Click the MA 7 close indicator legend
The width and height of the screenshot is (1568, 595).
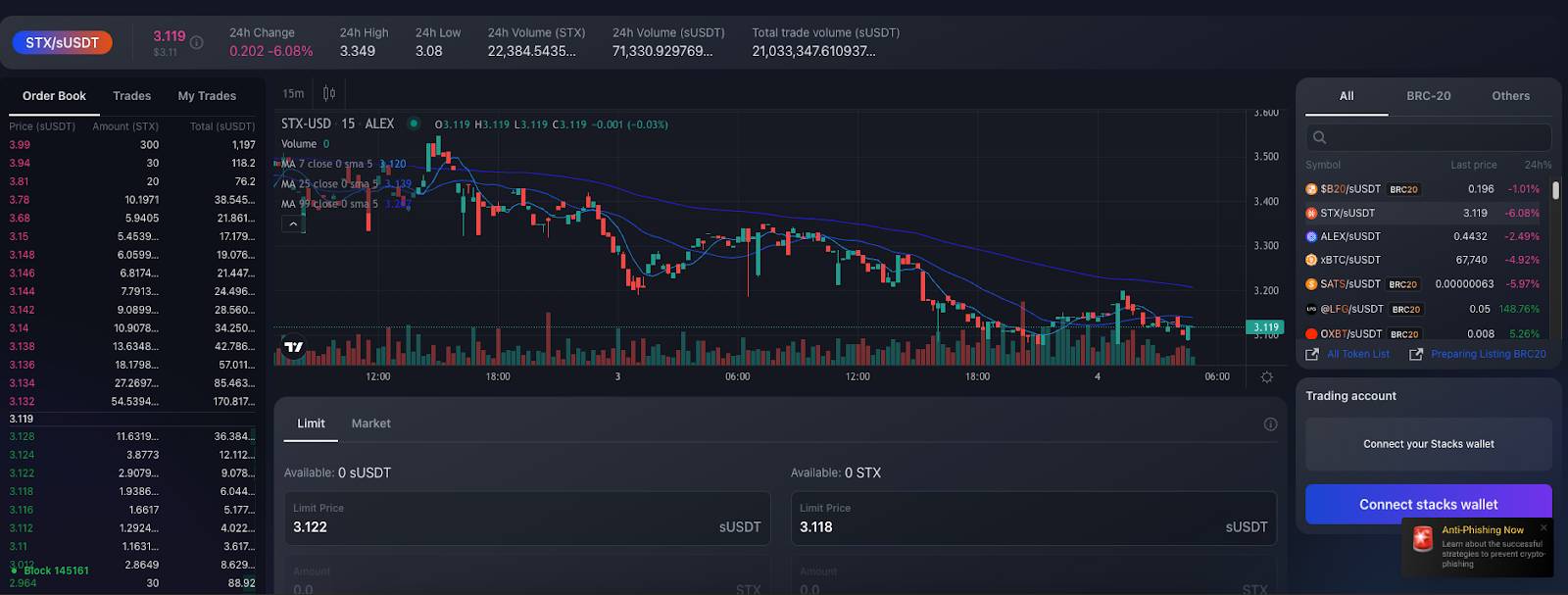pos(327,164)
